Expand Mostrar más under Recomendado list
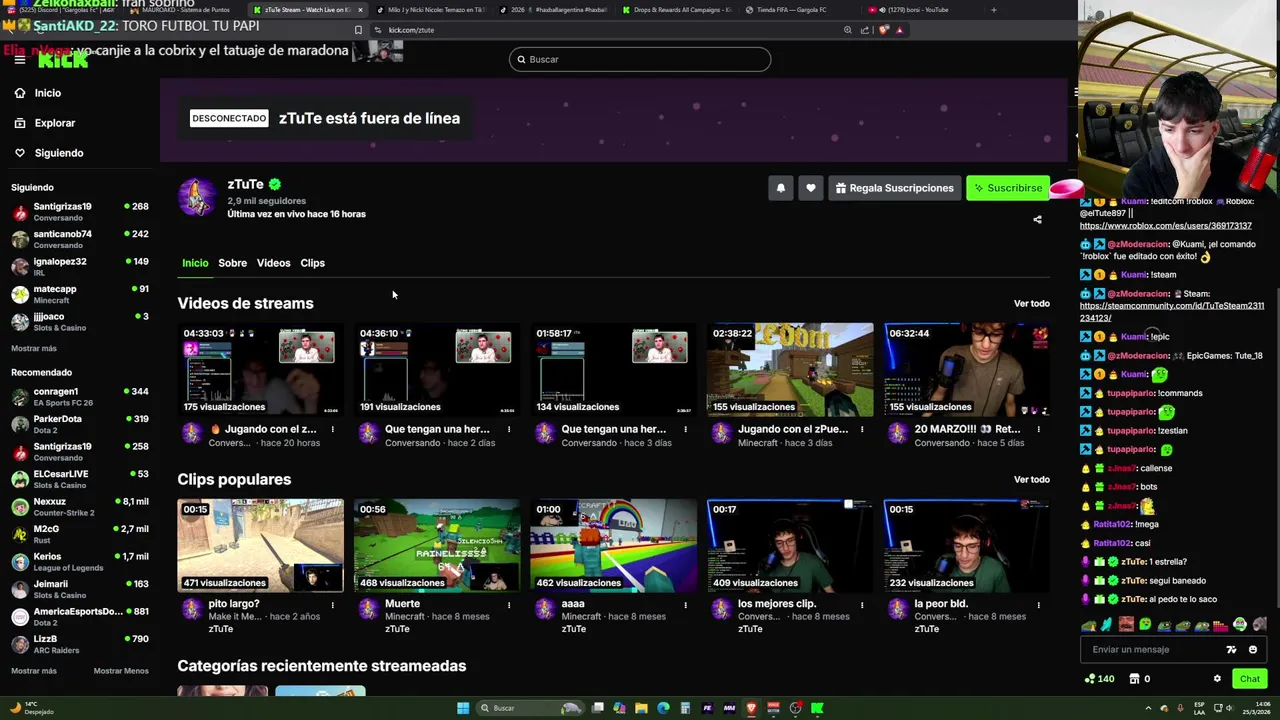Viewport: 1280px width, 720px height. coord(34,671)
